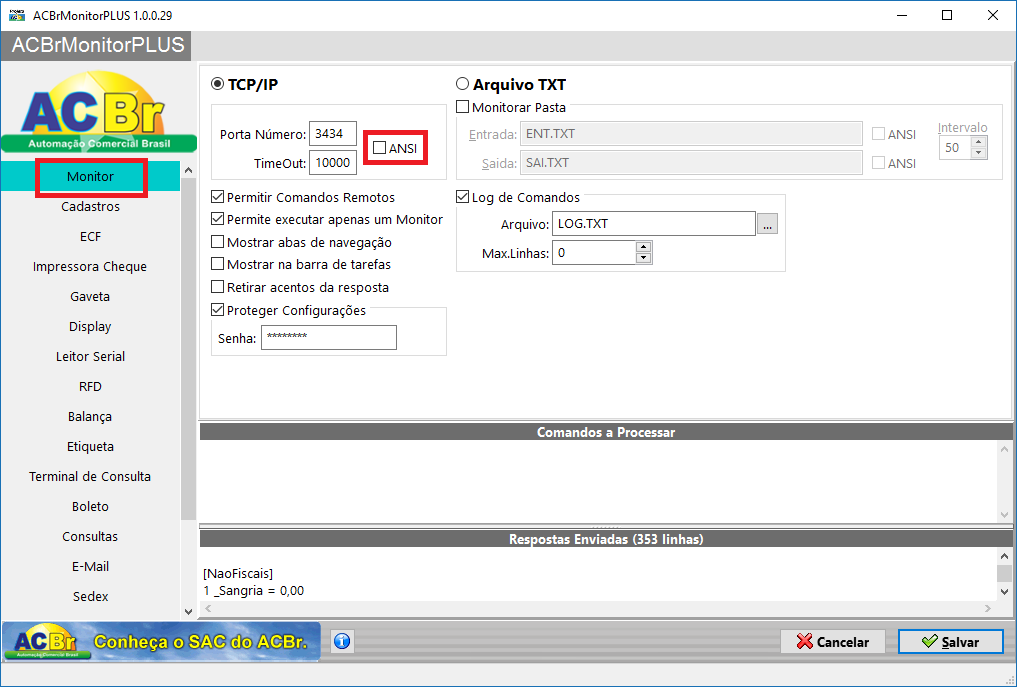Image resolution: width=1017 pixels, height=687 pixels.
Task: Switch to Consultas settings
Action: [x=90, y=536]
